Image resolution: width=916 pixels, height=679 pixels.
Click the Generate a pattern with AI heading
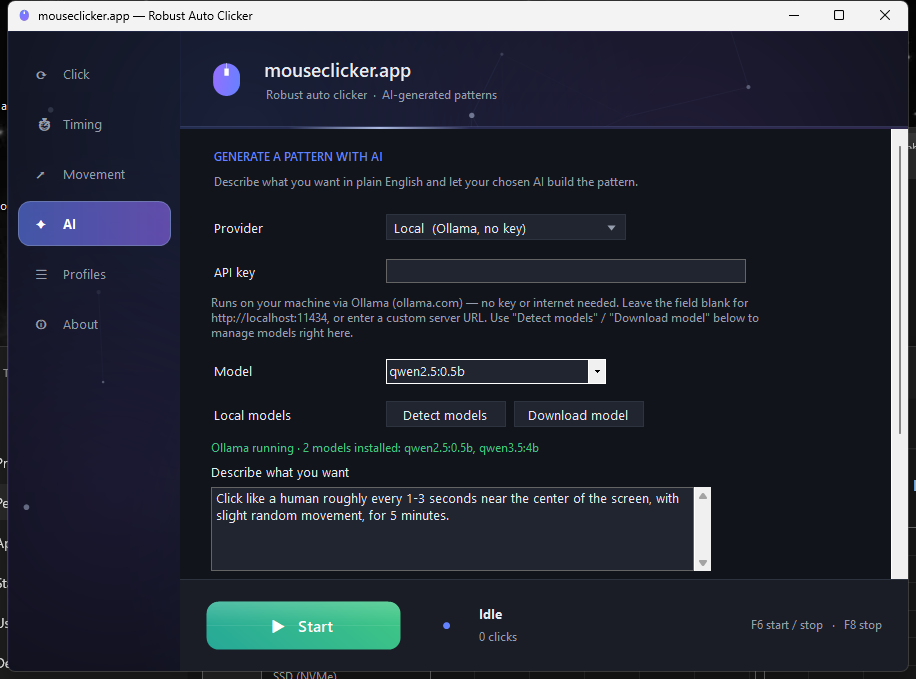[298, 157]
